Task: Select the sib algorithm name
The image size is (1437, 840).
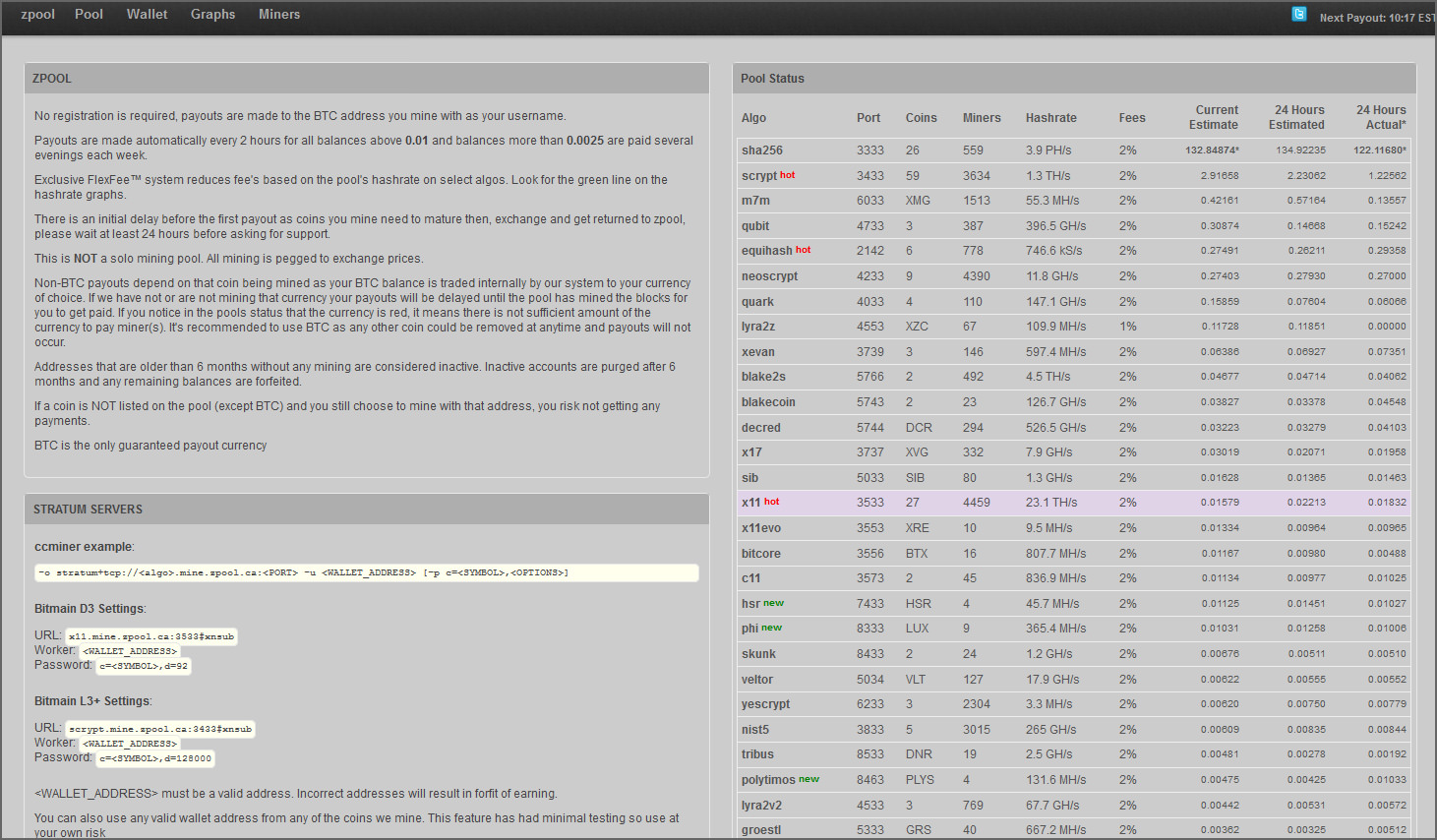Action: (749, 478)
